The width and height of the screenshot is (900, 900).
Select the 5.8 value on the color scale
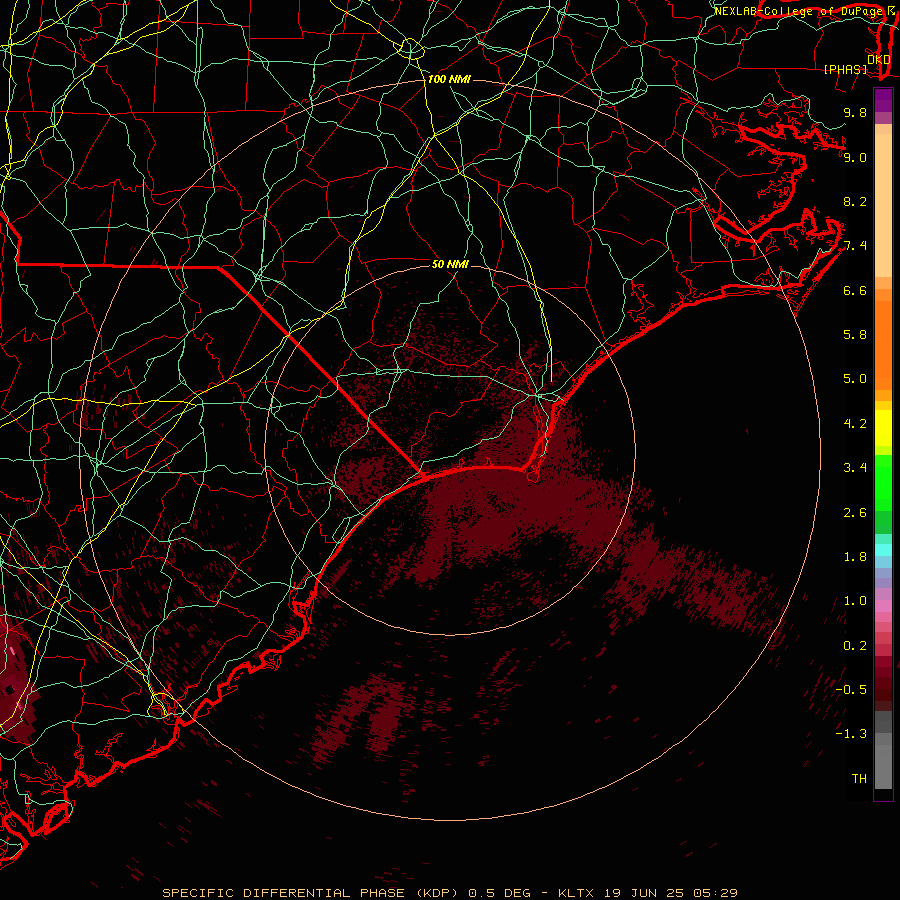[x=855, y=335]
